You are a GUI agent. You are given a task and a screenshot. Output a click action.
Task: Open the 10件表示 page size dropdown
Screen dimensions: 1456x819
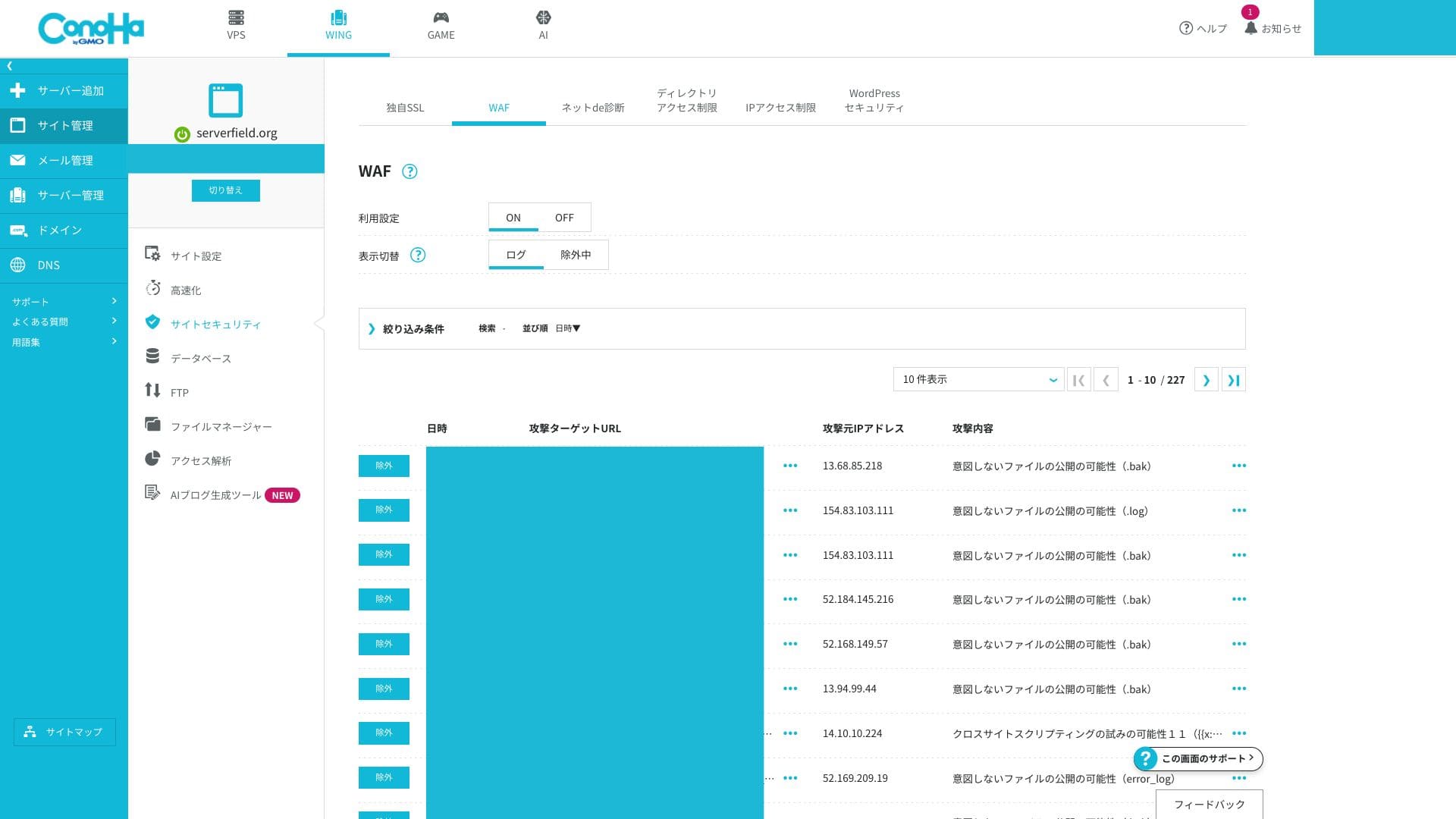(x=978, y=379)
